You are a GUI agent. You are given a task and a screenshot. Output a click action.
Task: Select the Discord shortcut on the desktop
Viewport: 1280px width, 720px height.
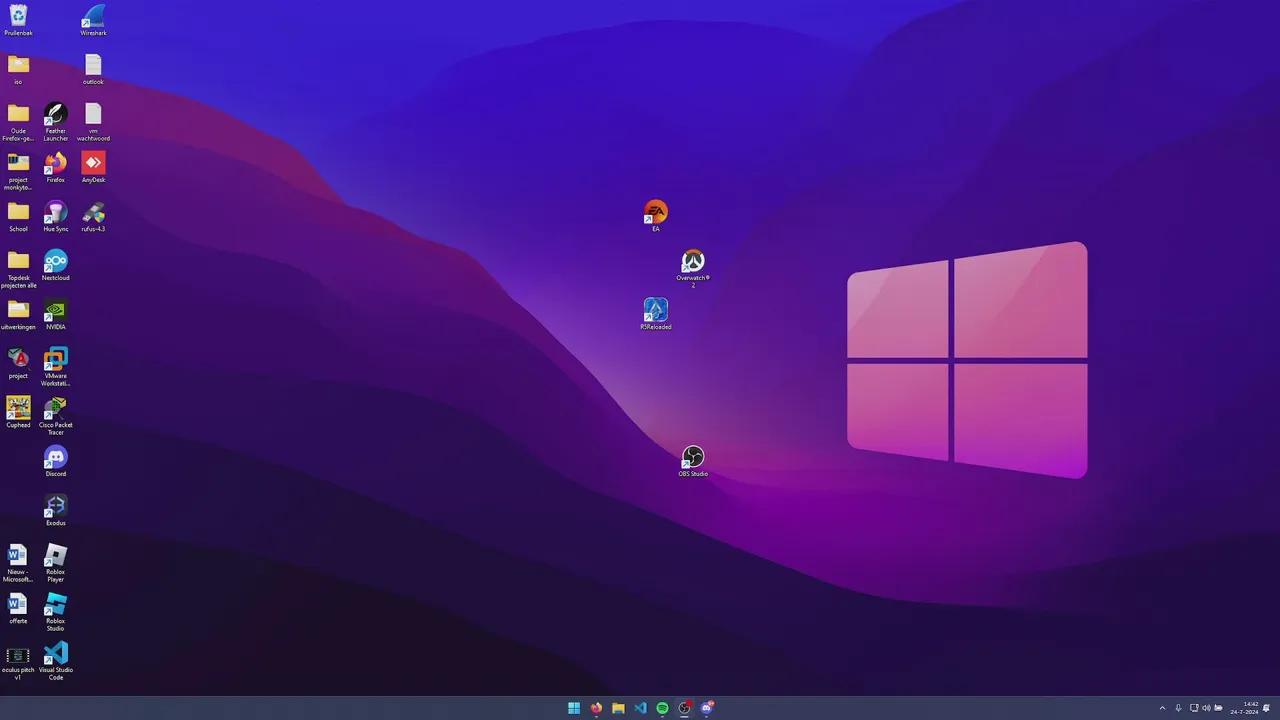(56, 461)
